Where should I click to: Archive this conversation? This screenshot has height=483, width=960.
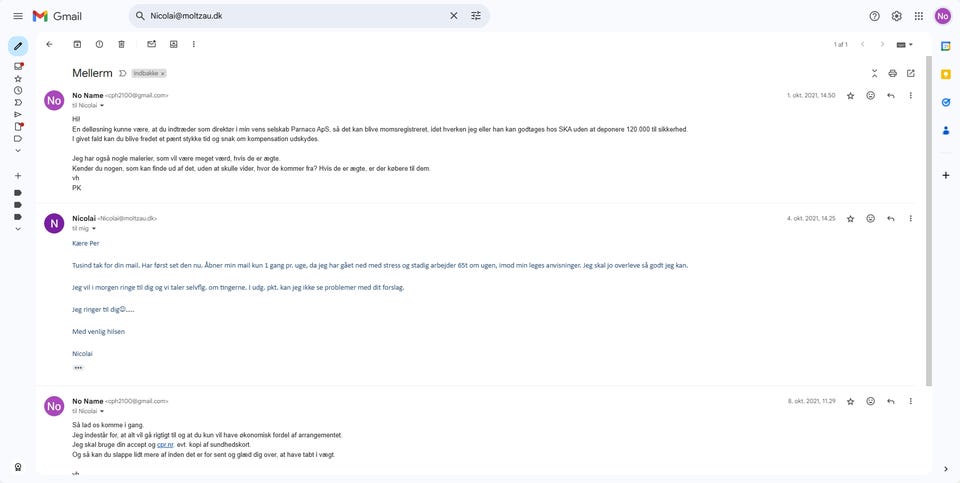coord(77,44)
